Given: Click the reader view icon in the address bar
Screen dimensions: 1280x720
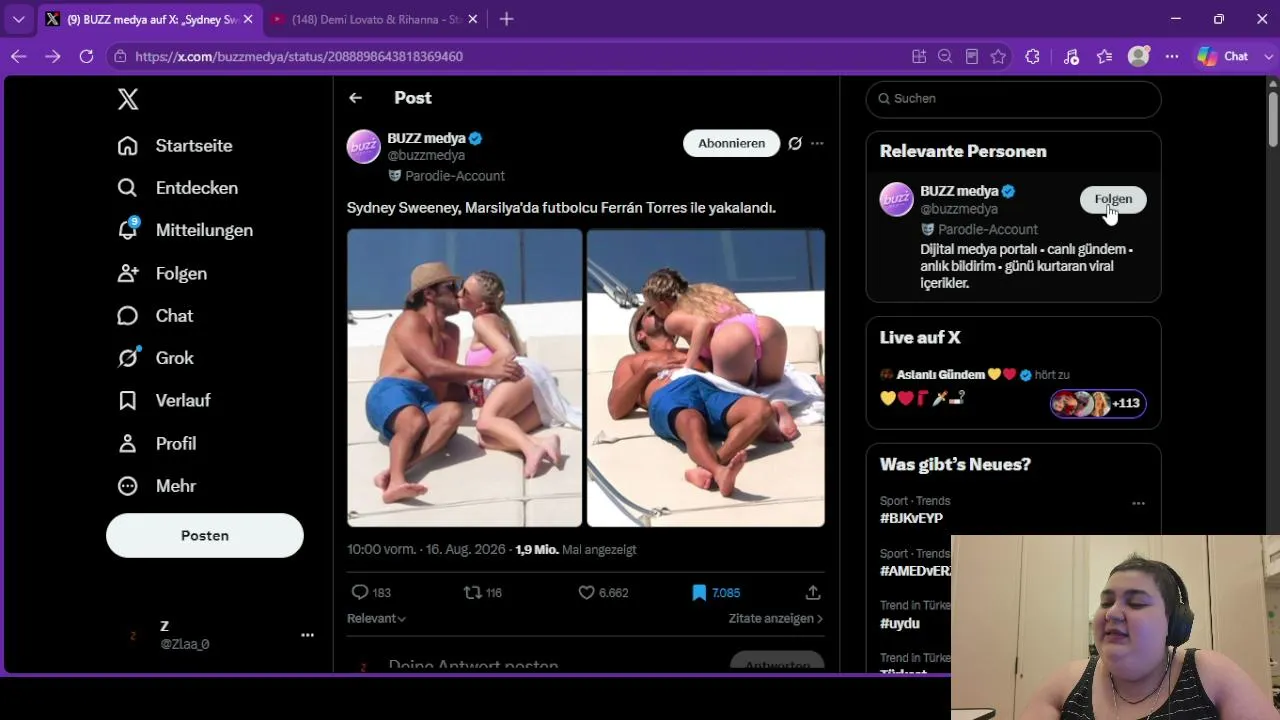Looking at the screenshot, I should [x=971, y=57].
